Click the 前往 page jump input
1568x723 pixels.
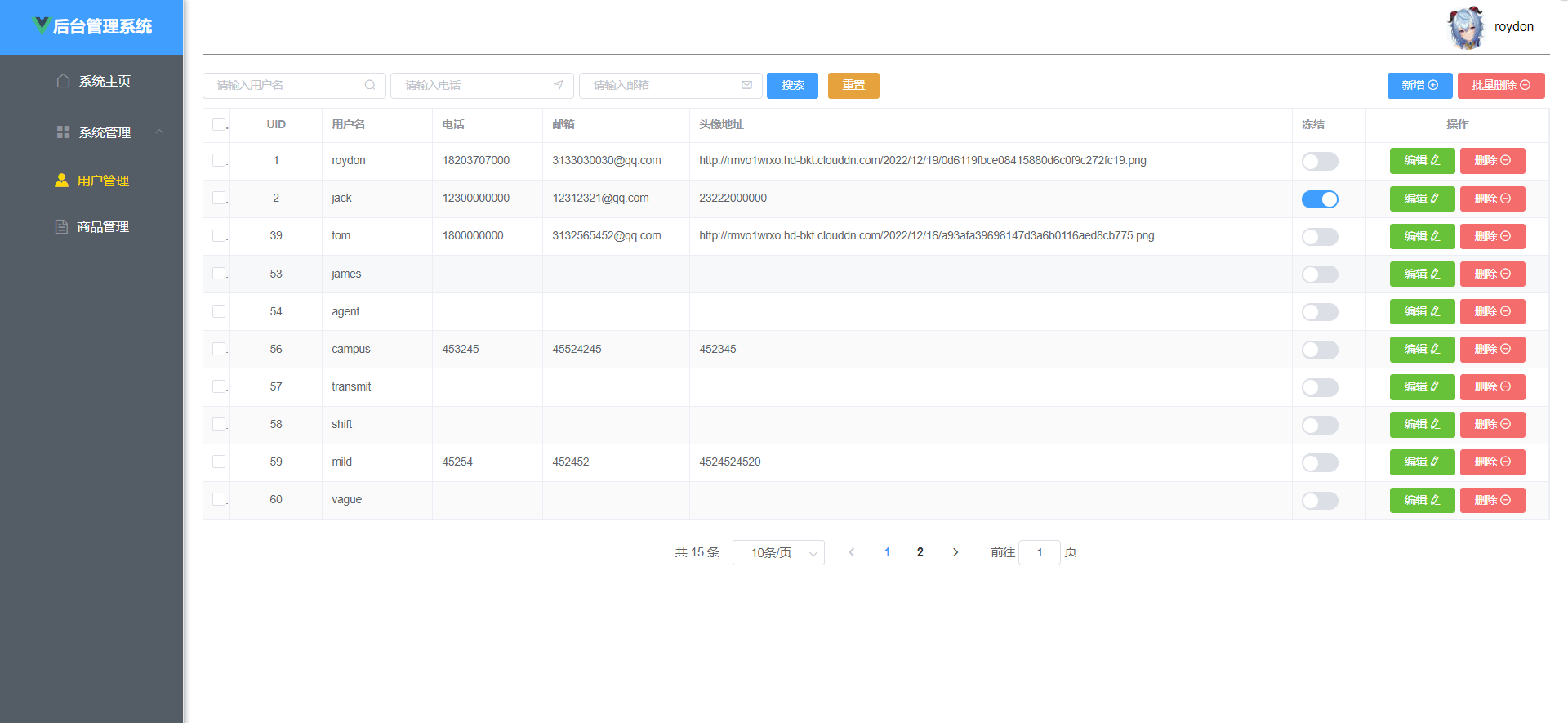tap(1040, 552)
